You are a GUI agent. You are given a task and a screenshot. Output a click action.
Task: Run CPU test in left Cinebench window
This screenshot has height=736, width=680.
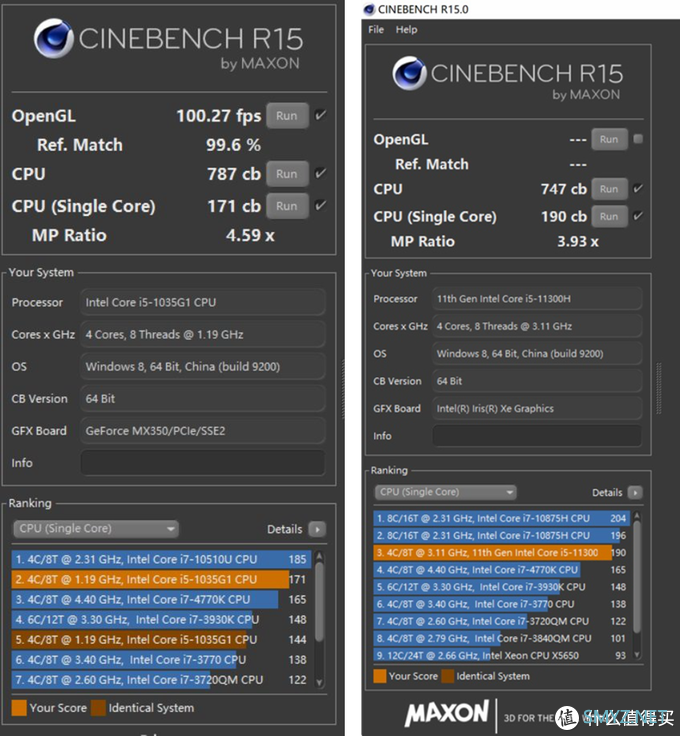pos(287,174)
